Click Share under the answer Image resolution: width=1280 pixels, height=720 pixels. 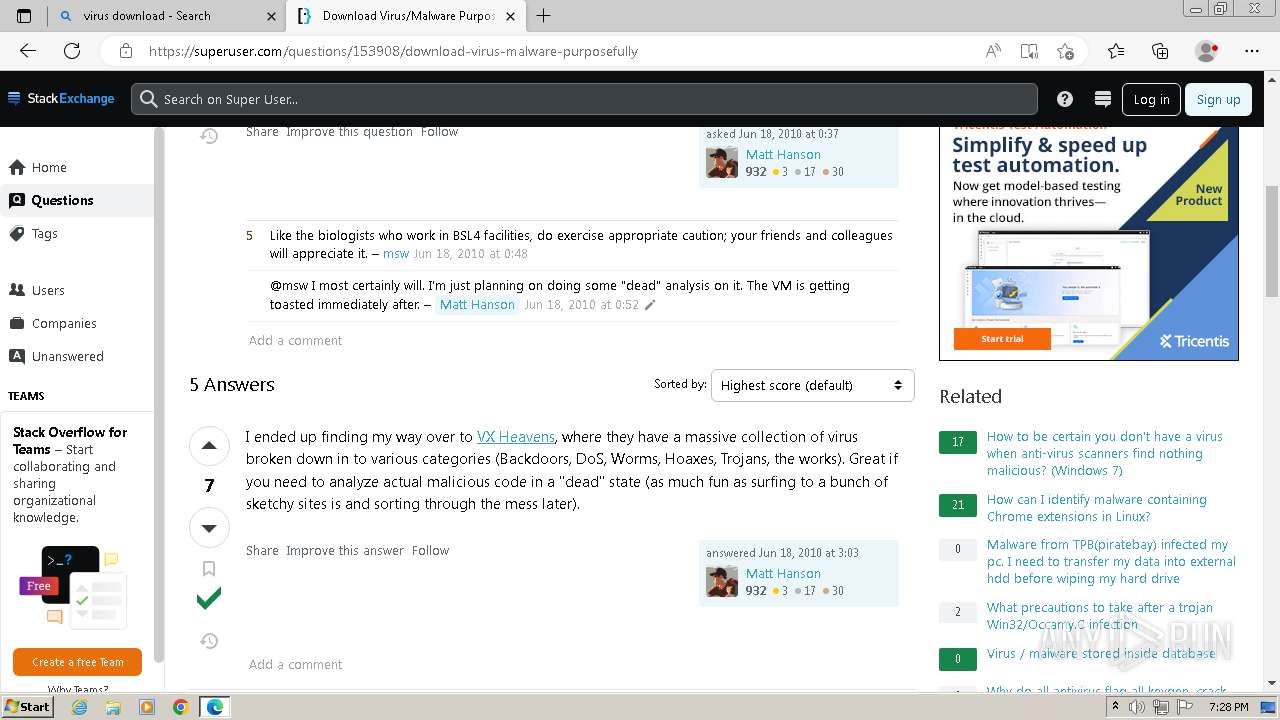click(262, 550)
